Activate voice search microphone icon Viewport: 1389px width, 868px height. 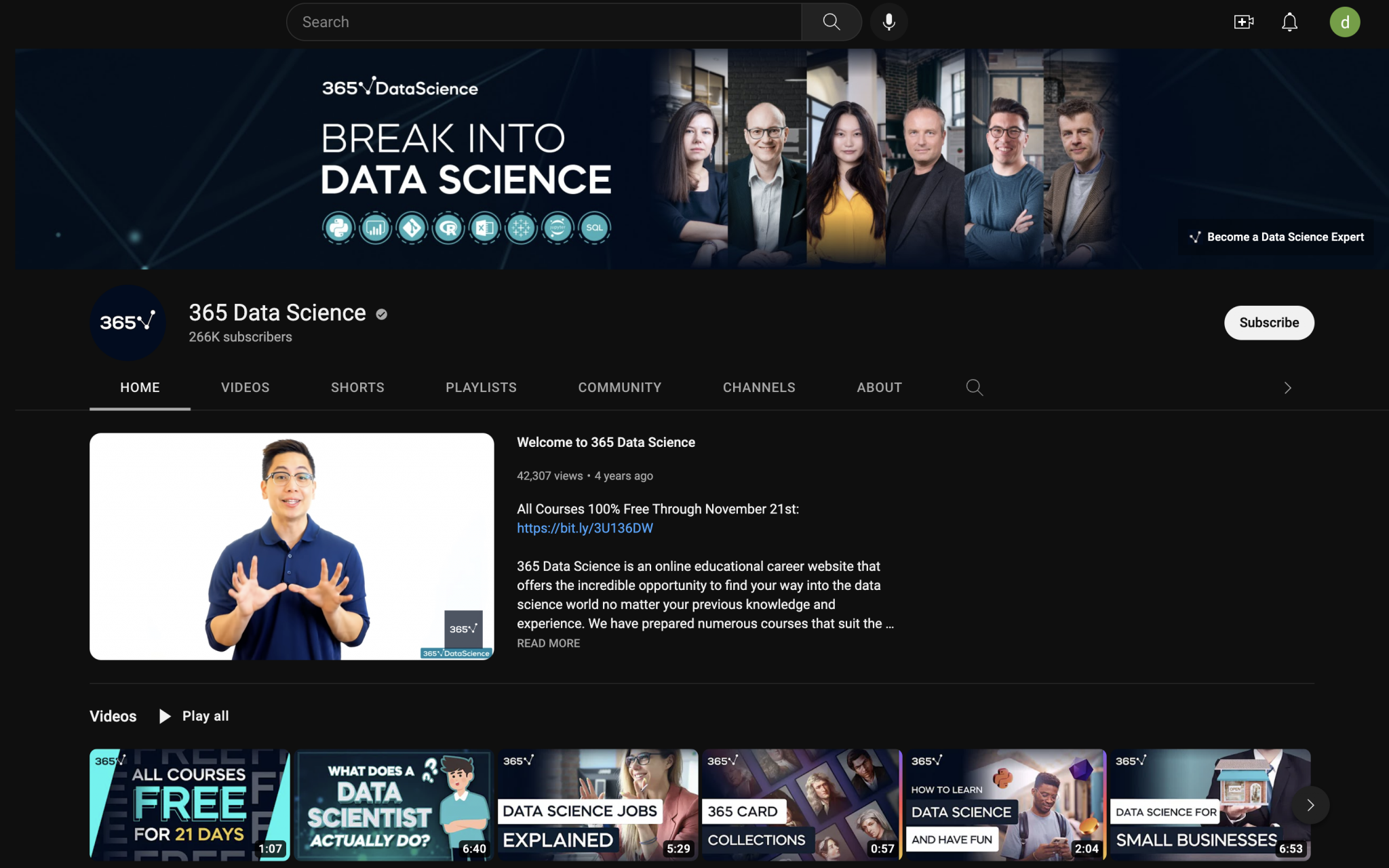coord(888,22)
